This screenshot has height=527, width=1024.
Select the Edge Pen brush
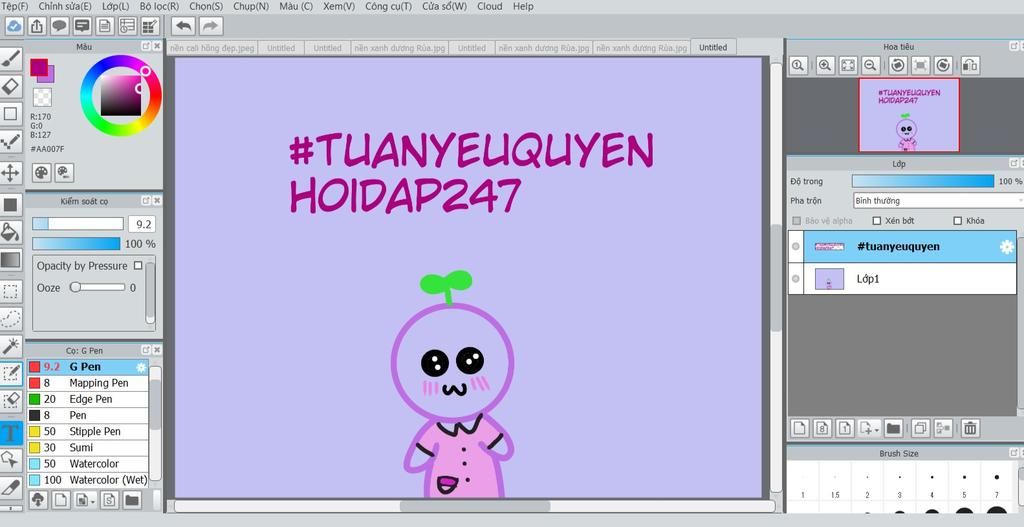pos(88,399)
